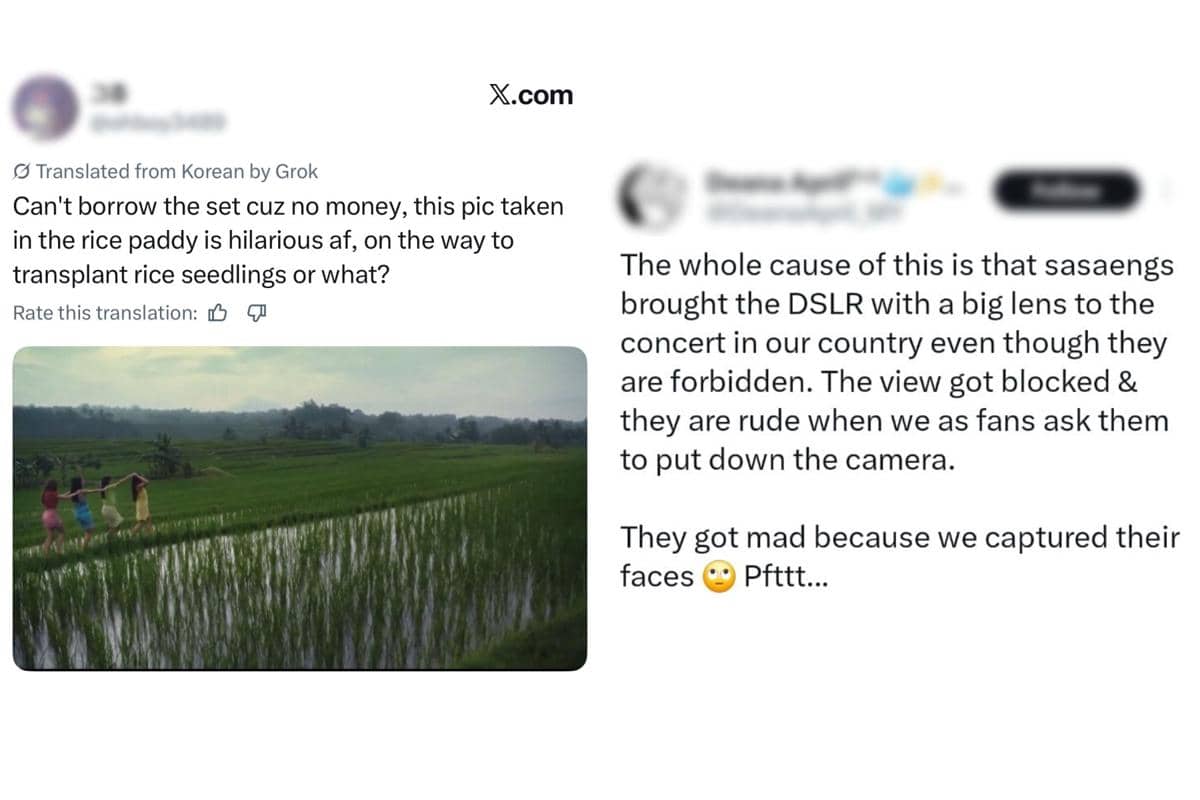Click the Grok translation icon
This screenshot has height=800, width=1200.
point(20,171)
